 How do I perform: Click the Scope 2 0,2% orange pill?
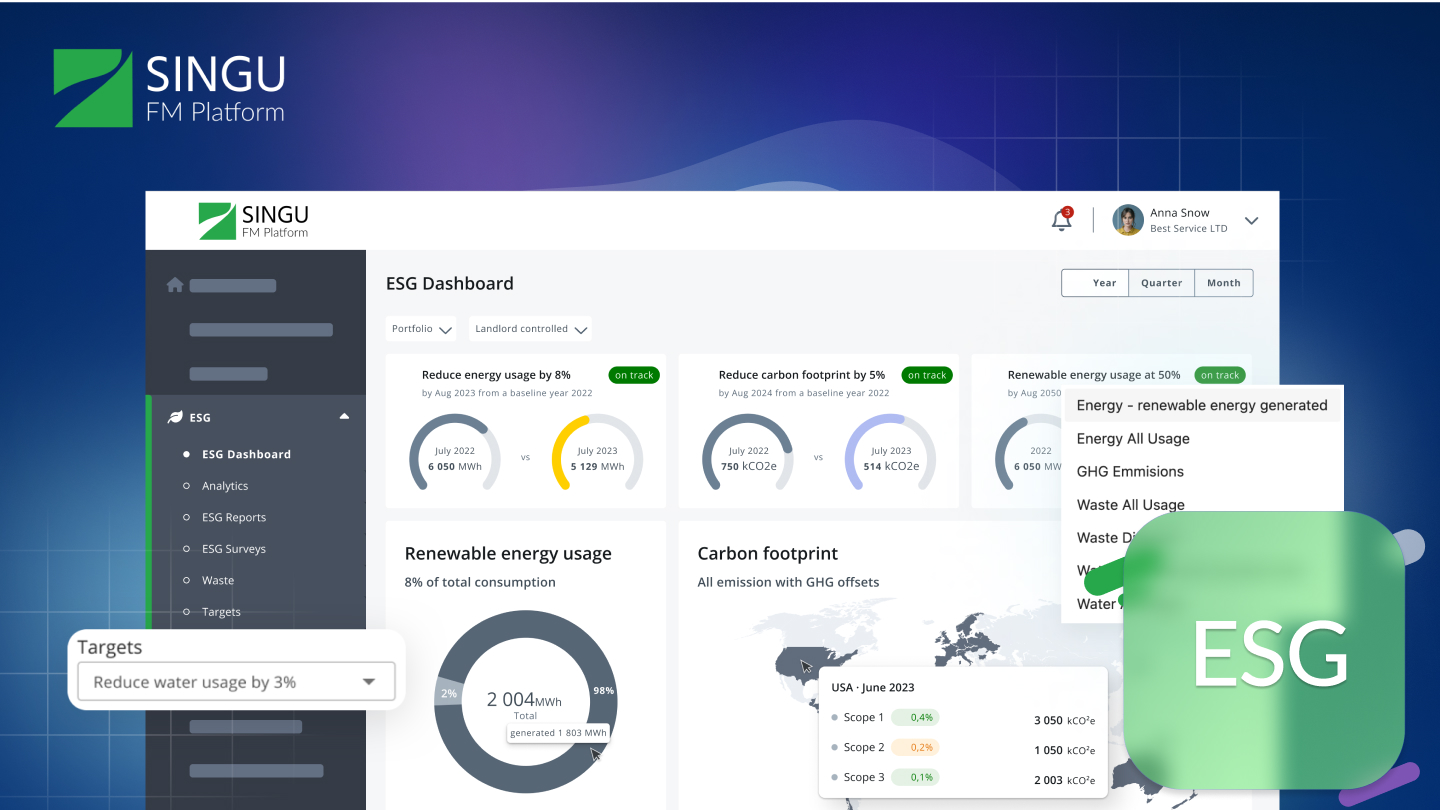[914, 748]
